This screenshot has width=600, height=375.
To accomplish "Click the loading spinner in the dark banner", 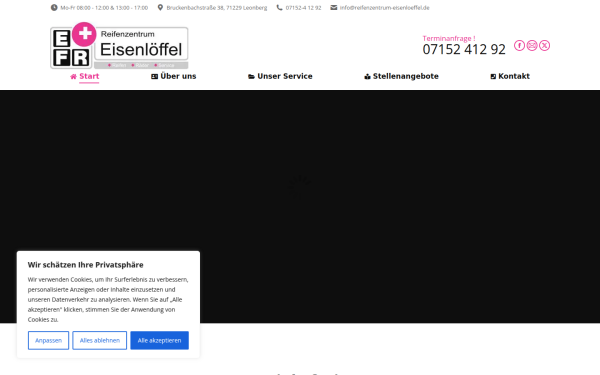I will coord(300,186).
